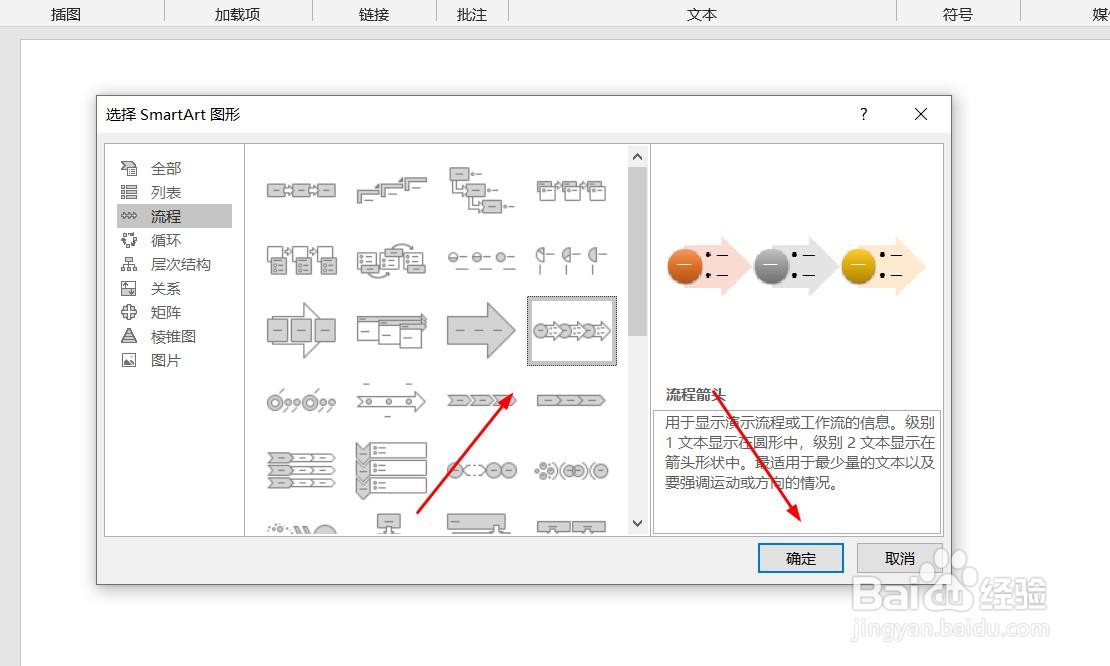1110x666 pixels.
Task: Close the 选择 SmartArt 图形 dialog
Action: tap(920, 114)
